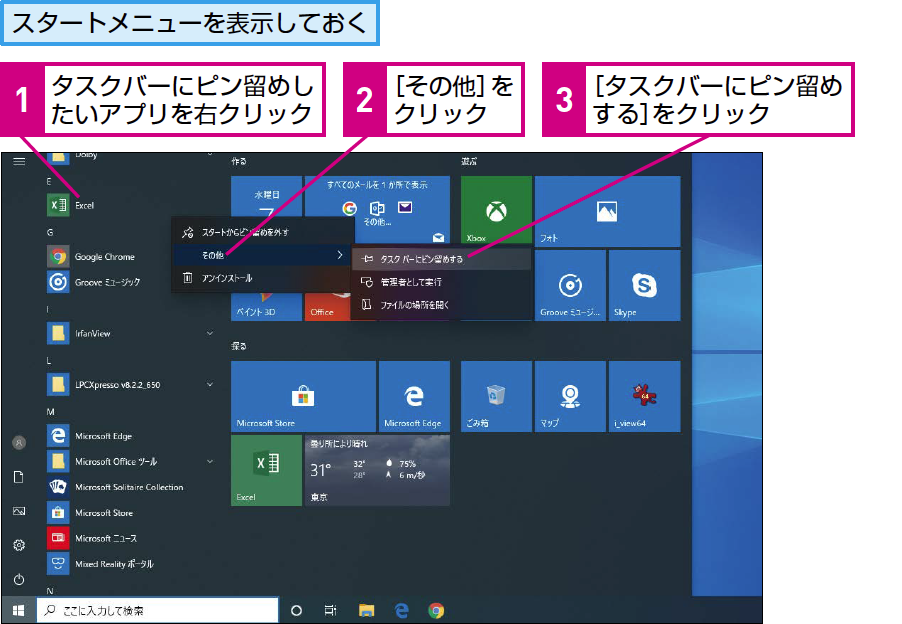Choose 管理者として実行 in the submenu
This screenshot has height=624, width=902.
point(441,282)
